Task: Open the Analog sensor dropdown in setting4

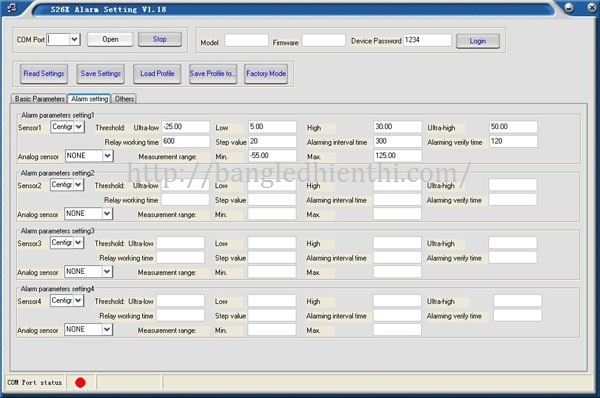Action: (107, 329)
